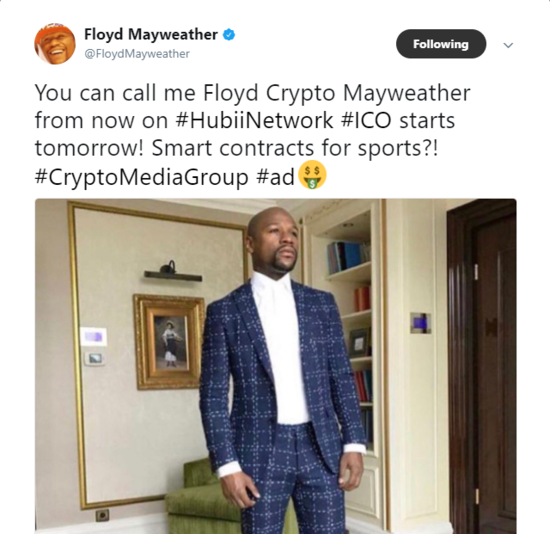Screen dimensions: 550x534
Task: Open the Floyd Mayweather display name link
Action: point(151,34)
